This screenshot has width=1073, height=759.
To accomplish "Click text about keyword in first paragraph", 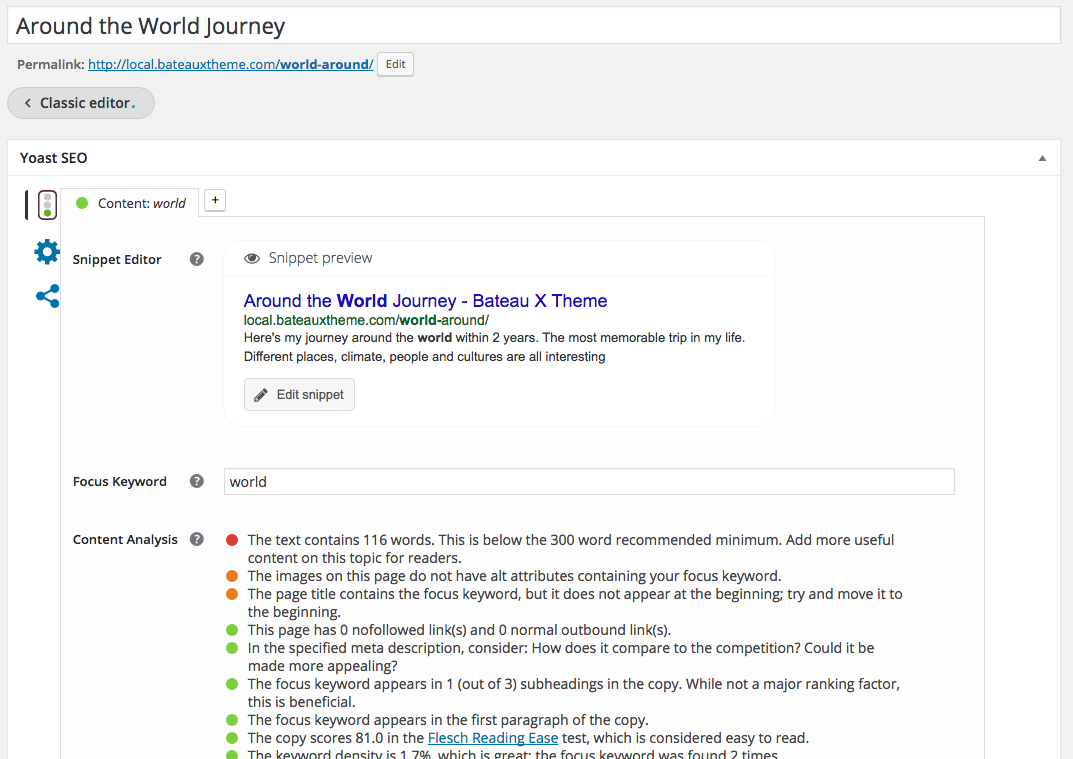I will (x=448, y=720).
